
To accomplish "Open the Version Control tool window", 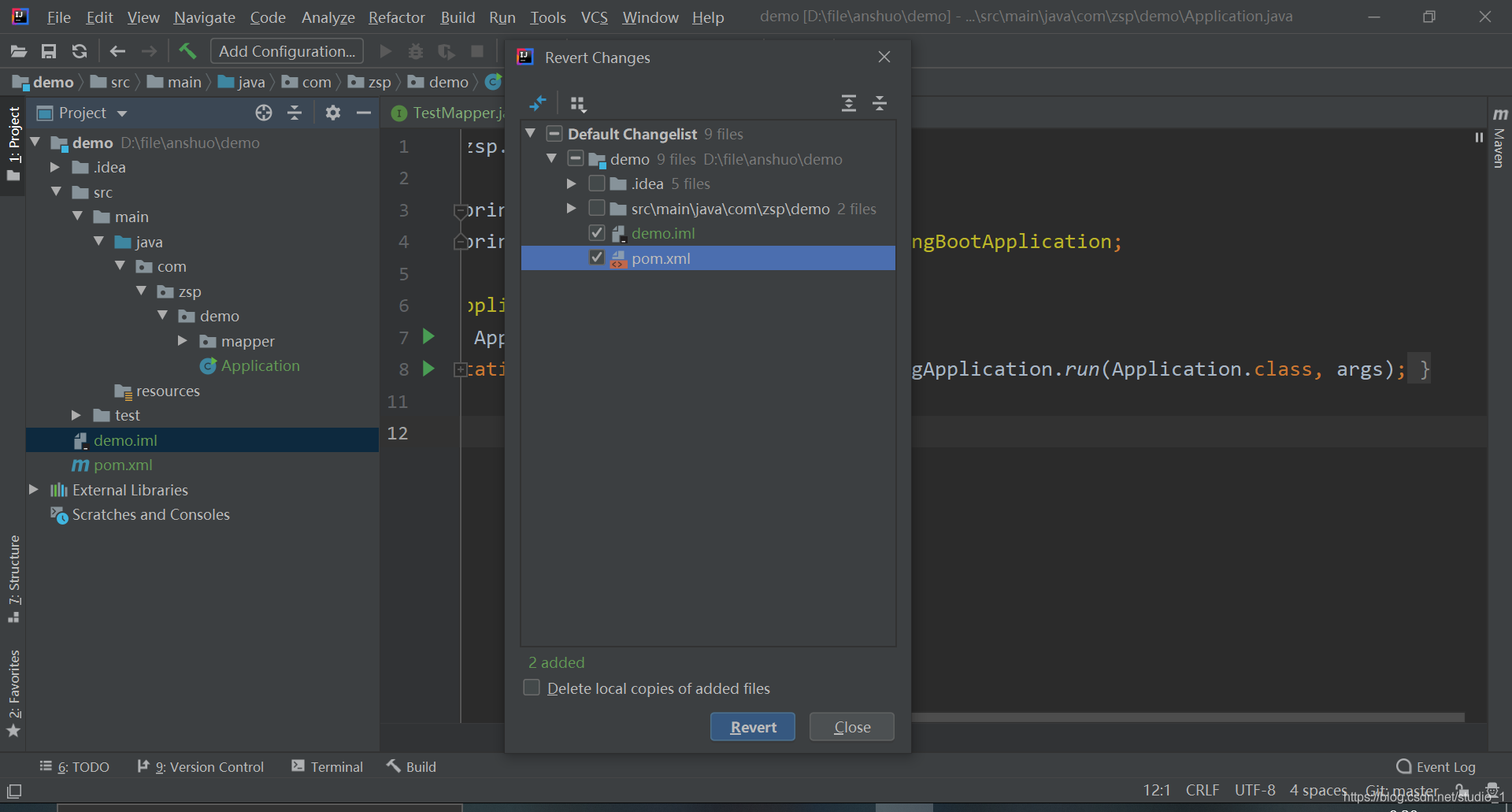I will point(200,766).
